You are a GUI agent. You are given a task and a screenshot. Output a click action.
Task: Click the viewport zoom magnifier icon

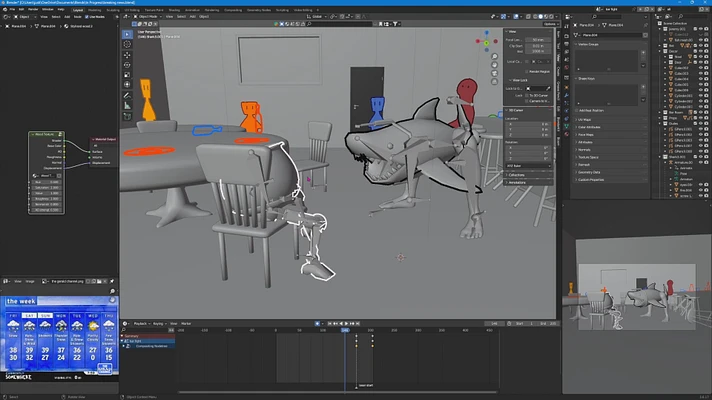click(x=494, y=56)
